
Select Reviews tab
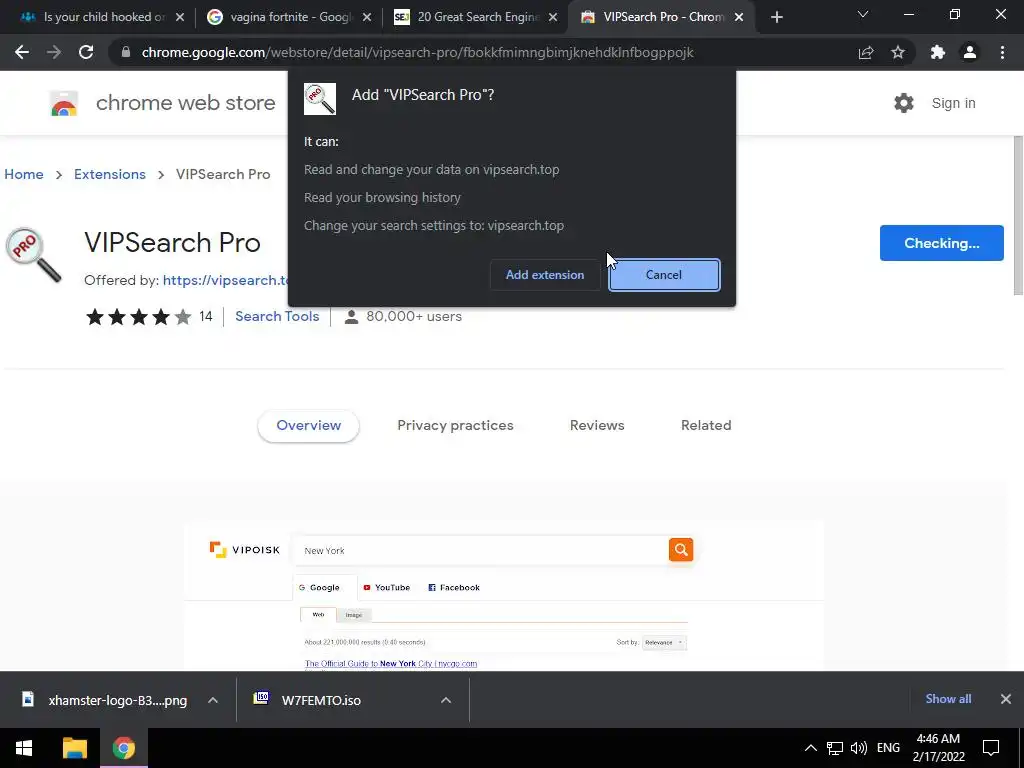pyautogui.click(x=597, y=425)
